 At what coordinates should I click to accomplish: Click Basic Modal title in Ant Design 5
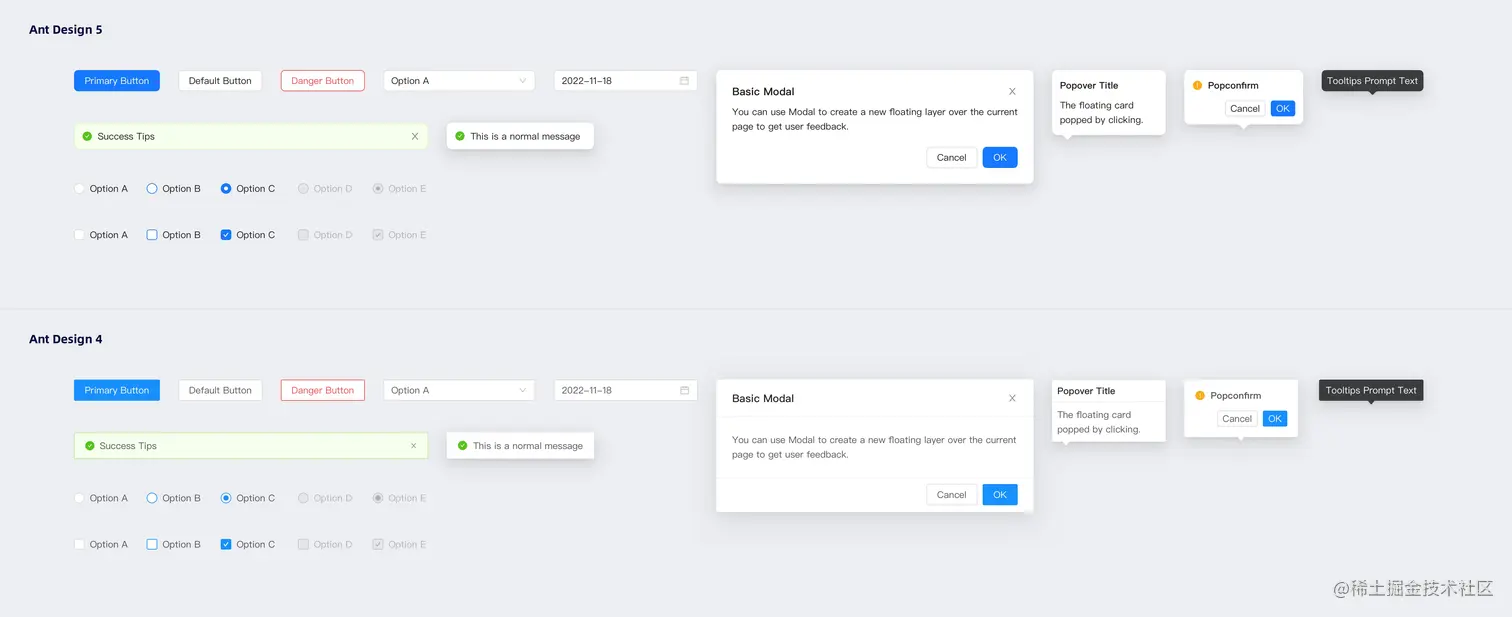pos(763,92)
